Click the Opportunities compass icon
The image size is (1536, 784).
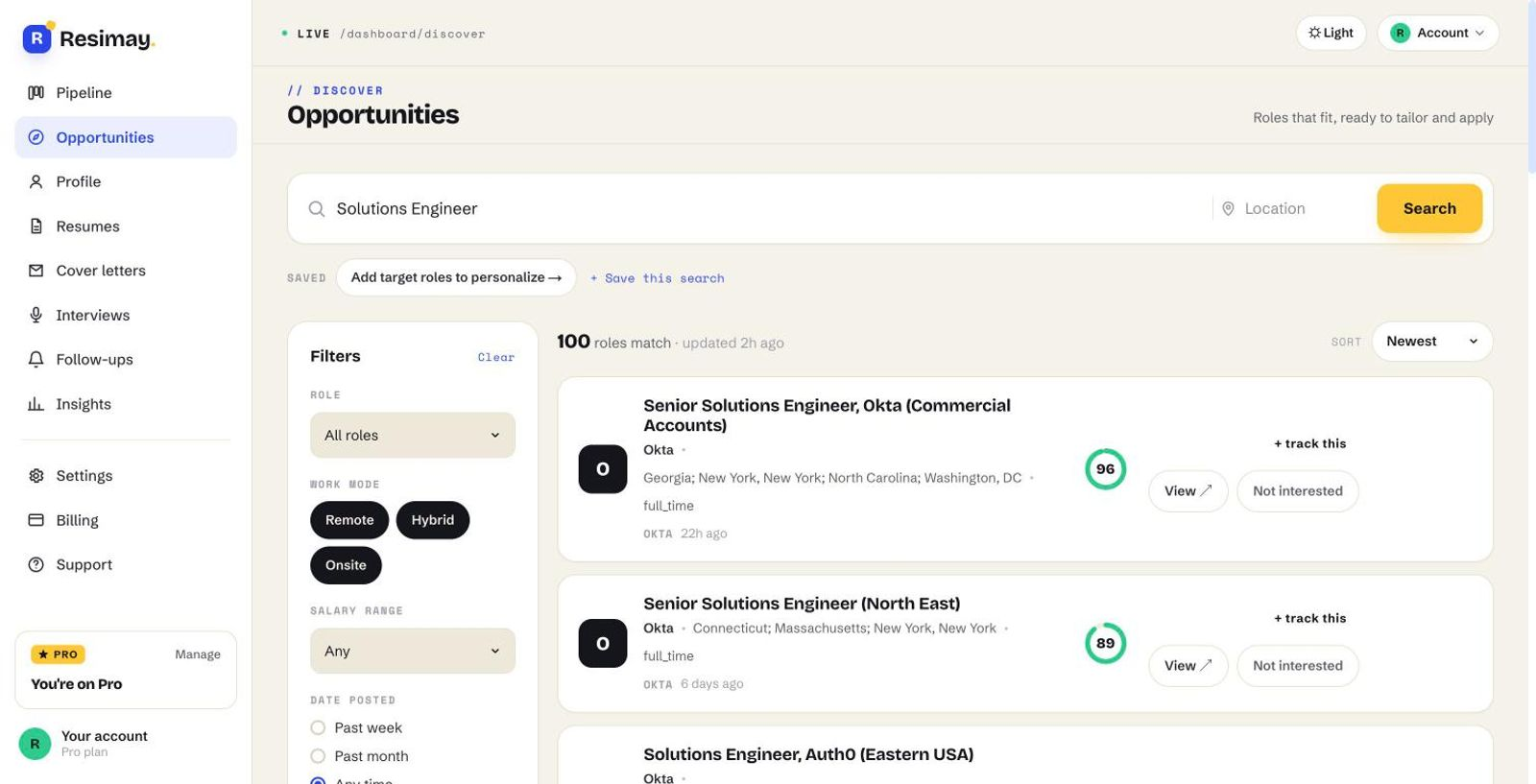point(36,137)
